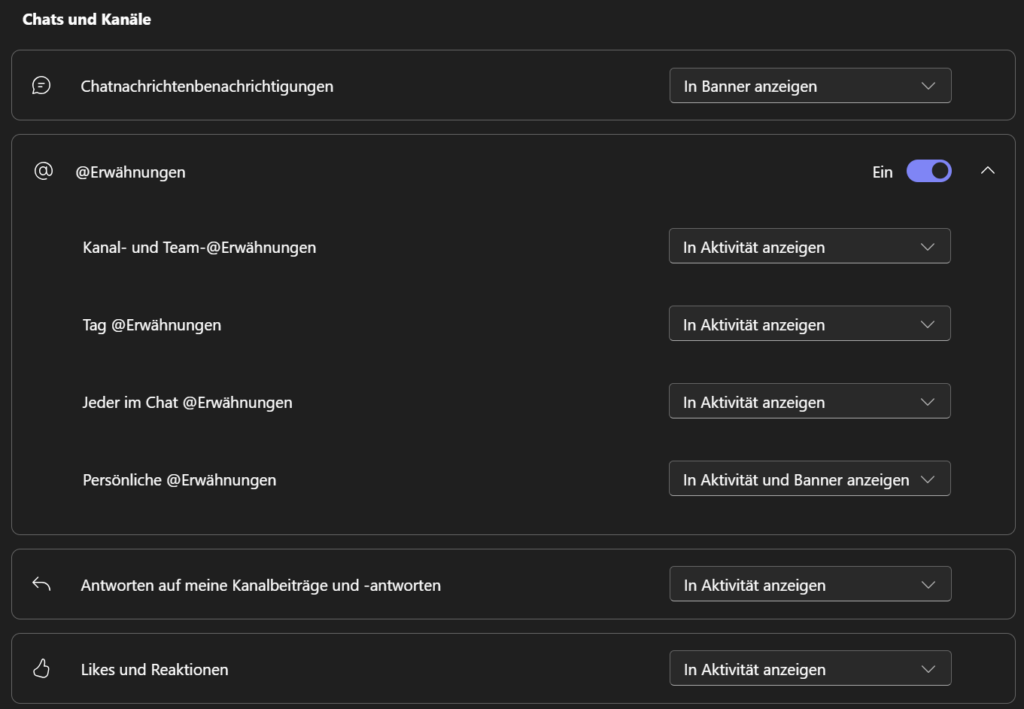Click the Chats und Kanäle section header

(x=86, y=18)
